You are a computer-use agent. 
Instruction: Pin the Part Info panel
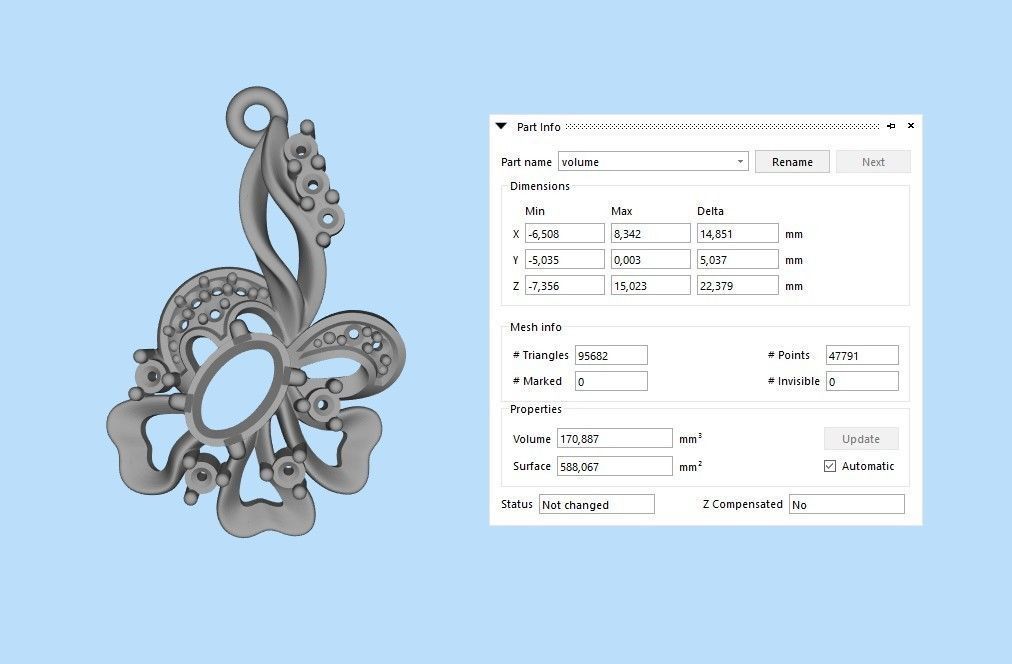[891, 126]
